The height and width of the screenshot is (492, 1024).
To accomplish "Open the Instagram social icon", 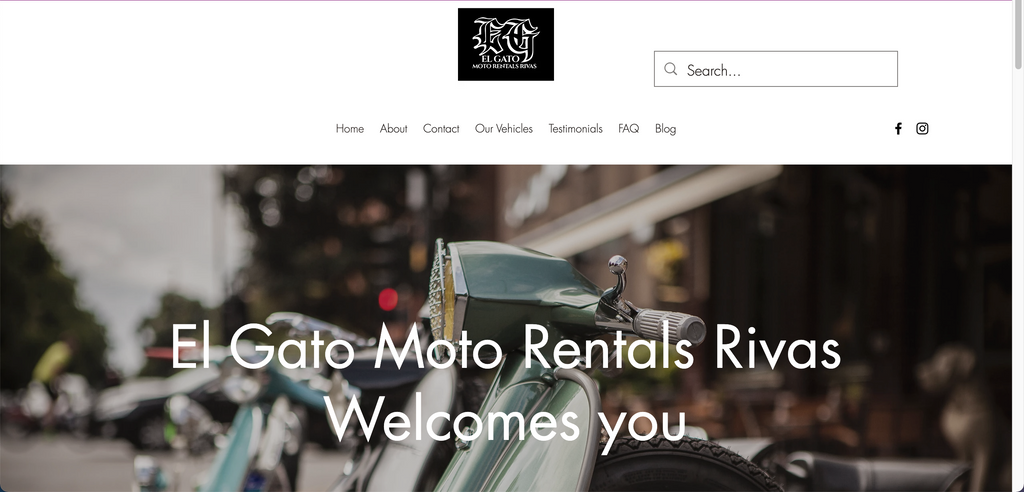I will click(x=922, y=129).
